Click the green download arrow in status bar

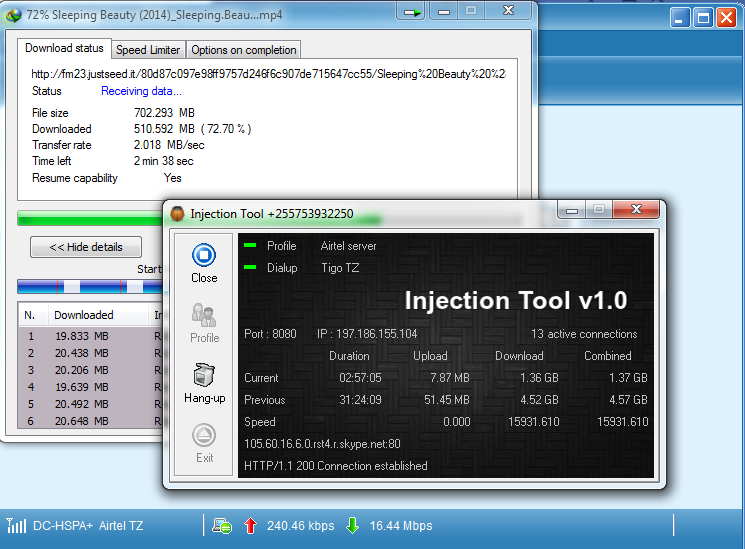tap(352, 525)
